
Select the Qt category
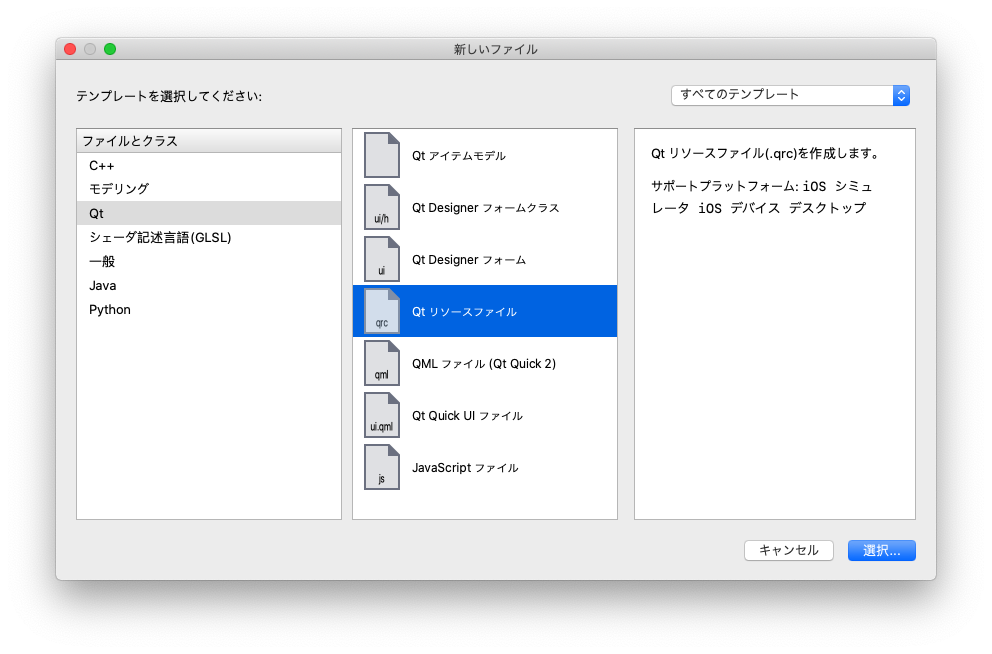click(209, 213)
